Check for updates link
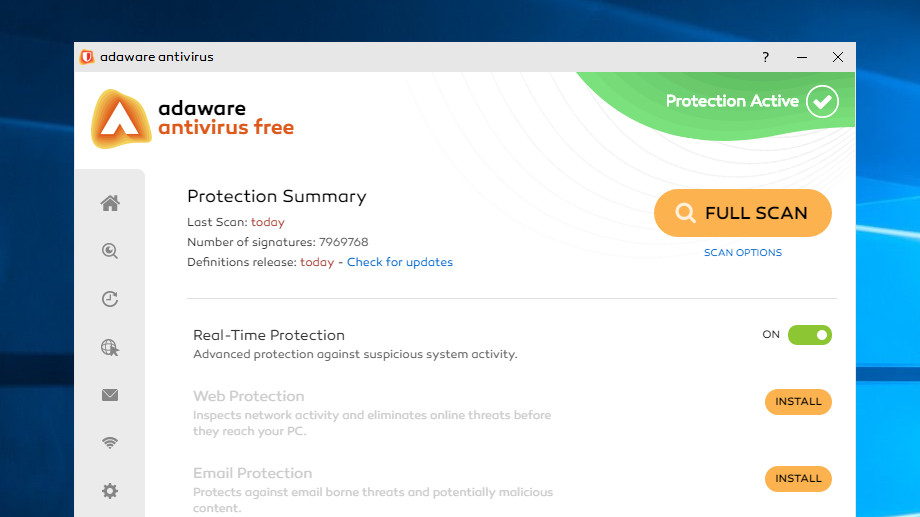This screenshot has height=517, width=920. (x=400, y=262)
